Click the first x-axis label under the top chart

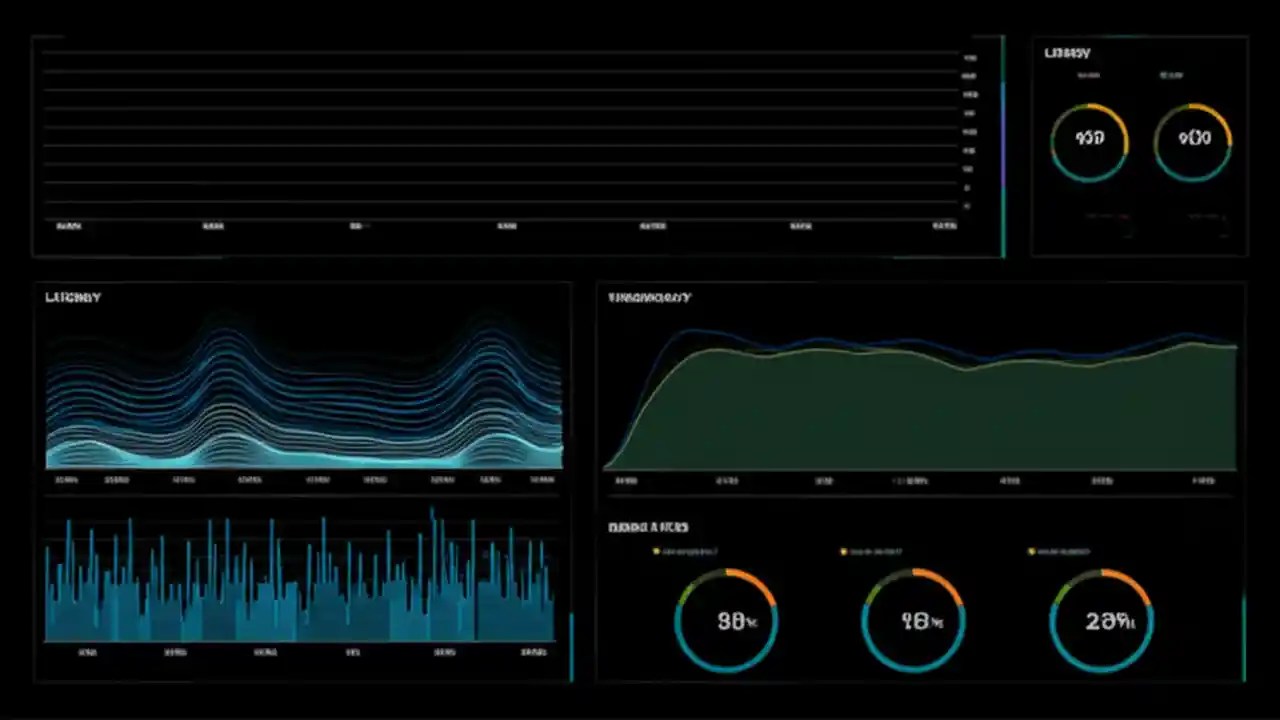pos(68,226)
